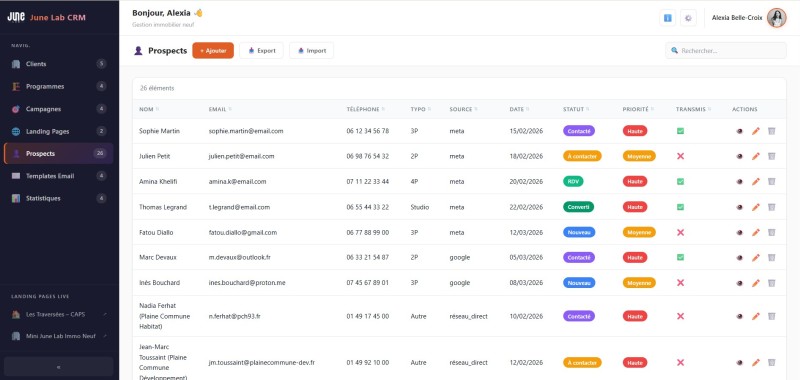This screenshot has width=800, height=380.
Task: View Thomas Legrand details eye icon
Action: pos(739,207)
